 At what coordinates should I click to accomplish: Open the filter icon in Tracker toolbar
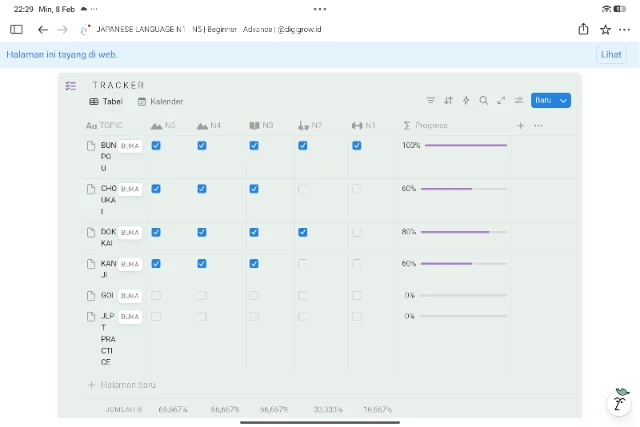tap(431, 100)
